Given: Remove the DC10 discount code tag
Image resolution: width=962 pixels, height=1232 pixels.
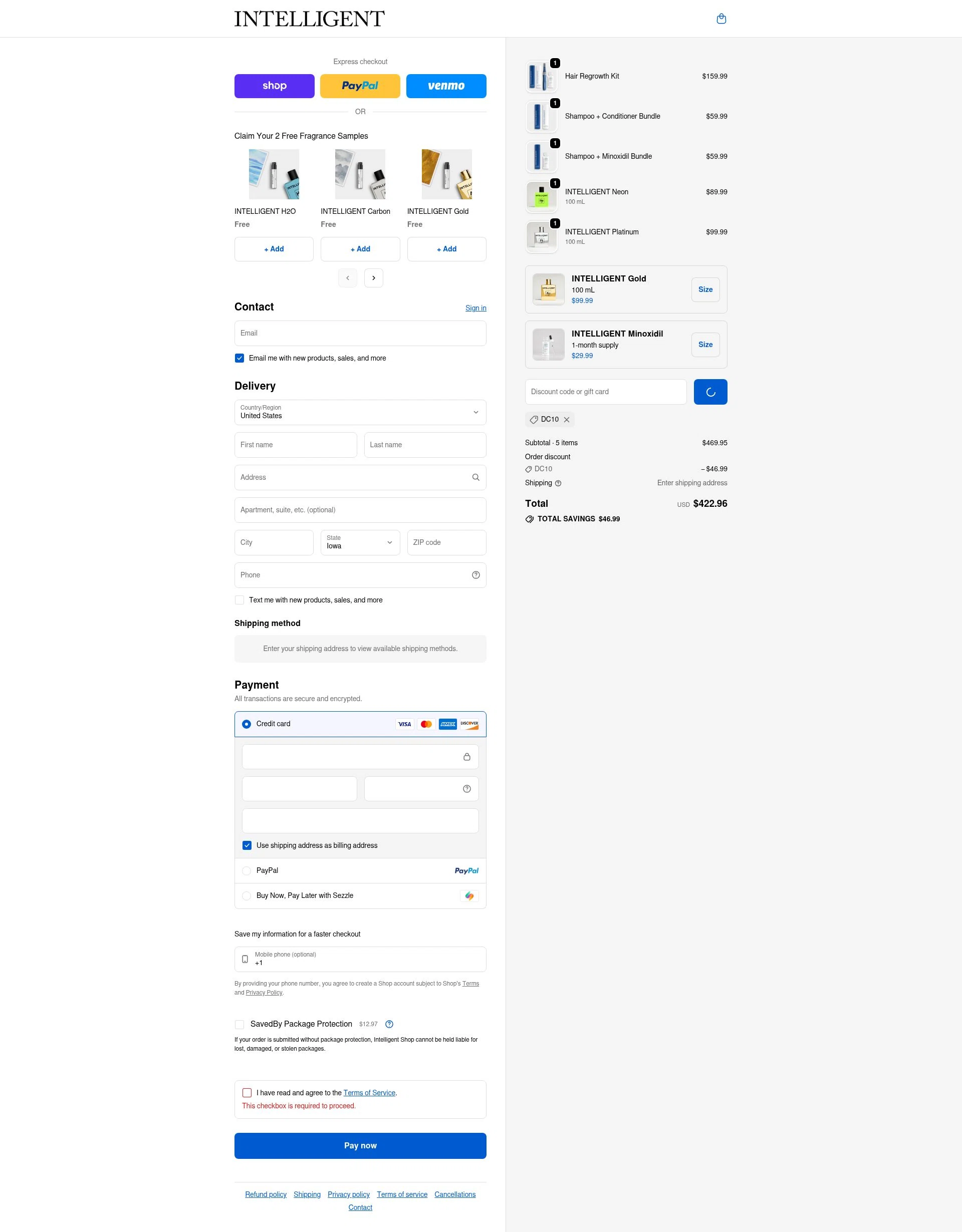Looking at the screenshot, I should [x=567, y=419].
